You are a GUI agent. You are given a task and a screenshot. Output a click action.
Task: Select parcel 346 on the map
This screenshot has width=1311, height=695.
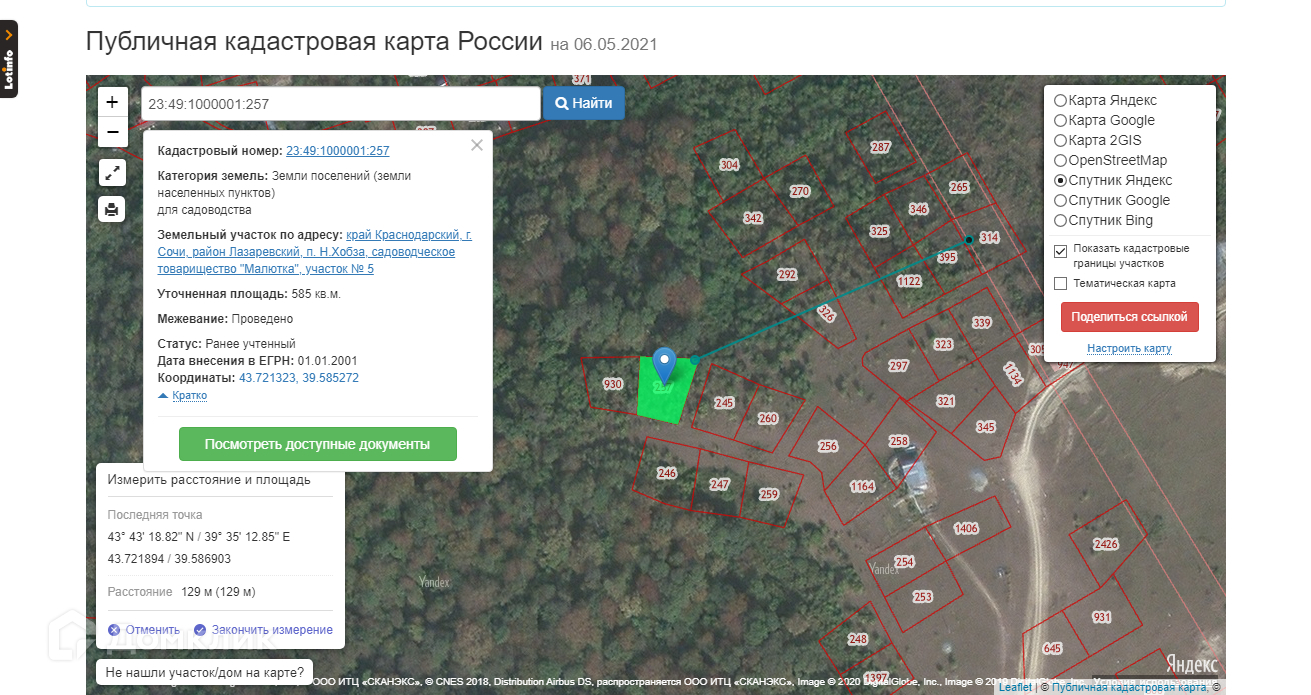[919, 209]
